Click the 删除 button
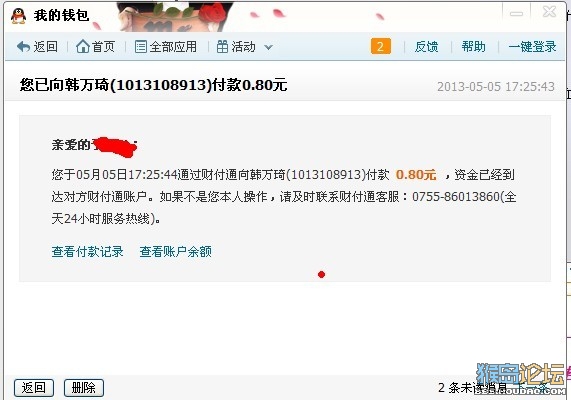Viewport: 571px width, 400px height. (84, 388)
